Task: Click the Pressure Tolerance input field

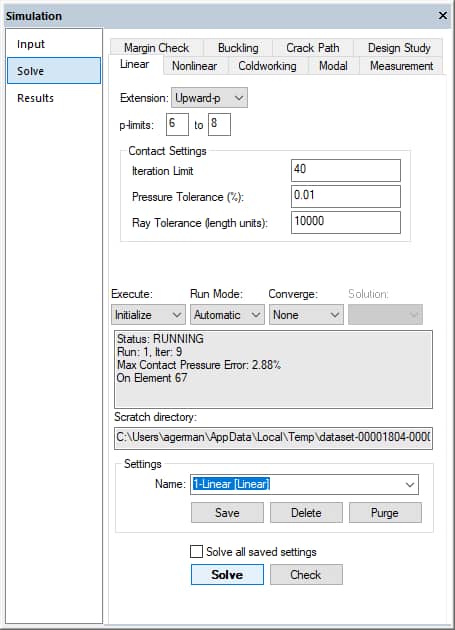Action: coord(346,196)
